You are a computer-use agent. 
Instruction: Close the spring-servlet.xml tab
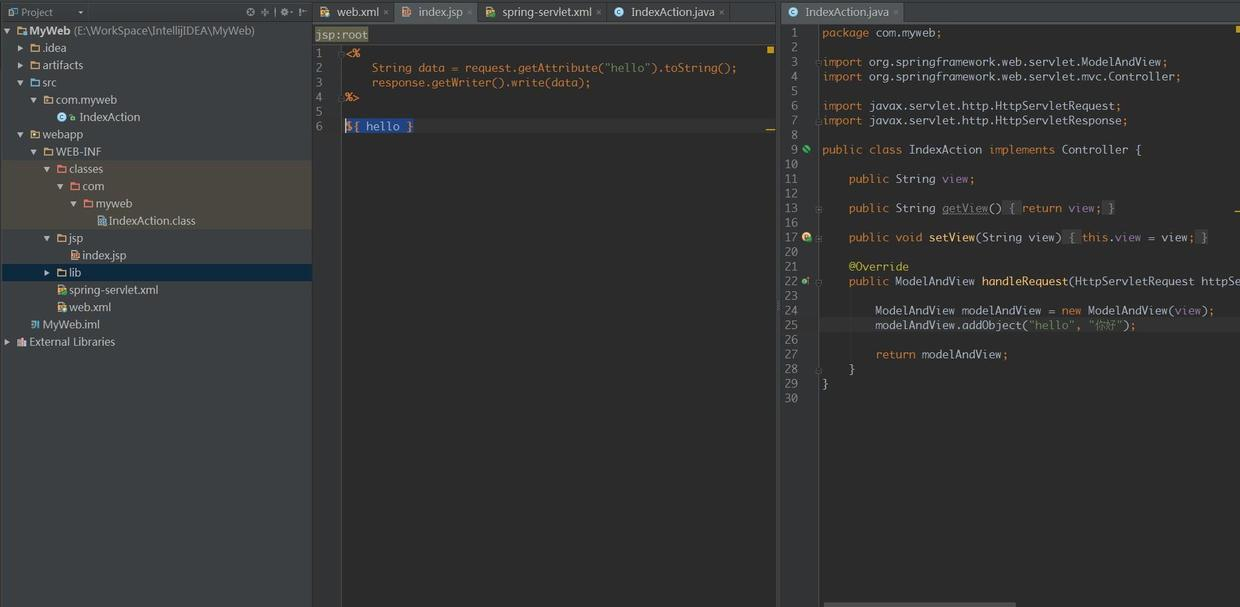point(599,13)
